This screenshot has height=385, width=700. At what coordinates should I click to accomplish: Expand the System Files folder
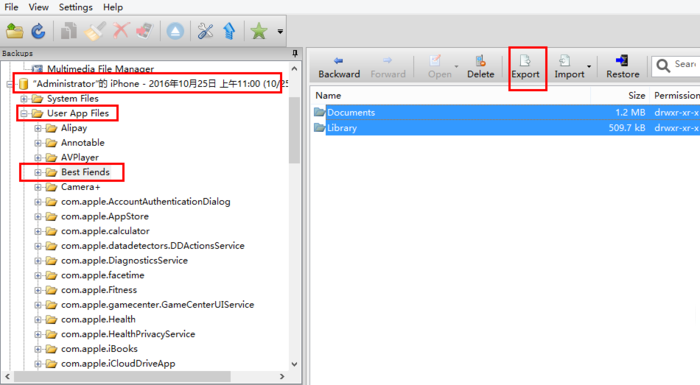click(x=24, y=99)
